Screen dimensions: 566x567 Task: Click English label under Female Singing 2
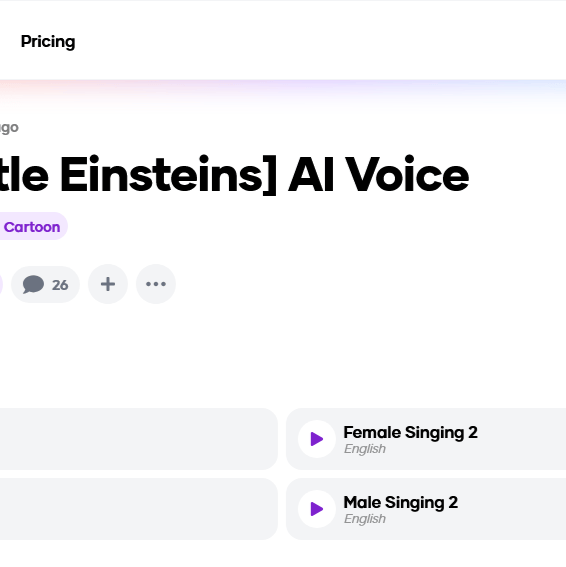(365, 449)
